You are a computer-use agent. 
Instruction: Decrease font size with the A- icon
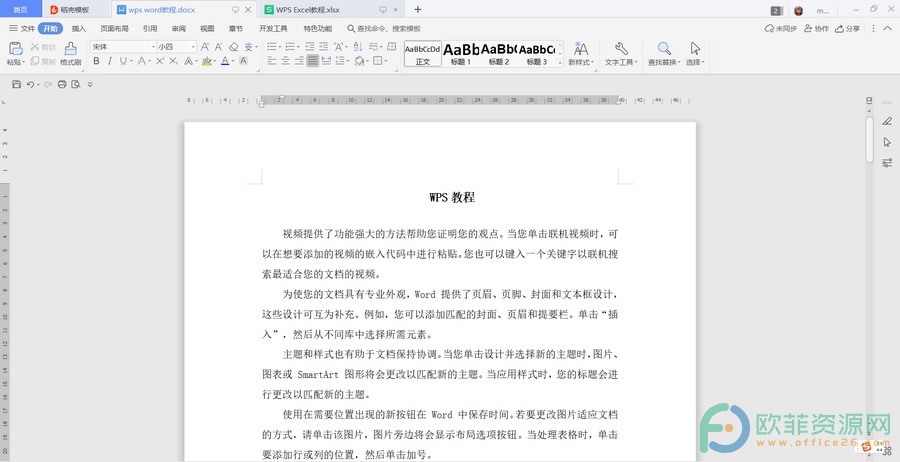pyautogui.click(x=219, y=47)
